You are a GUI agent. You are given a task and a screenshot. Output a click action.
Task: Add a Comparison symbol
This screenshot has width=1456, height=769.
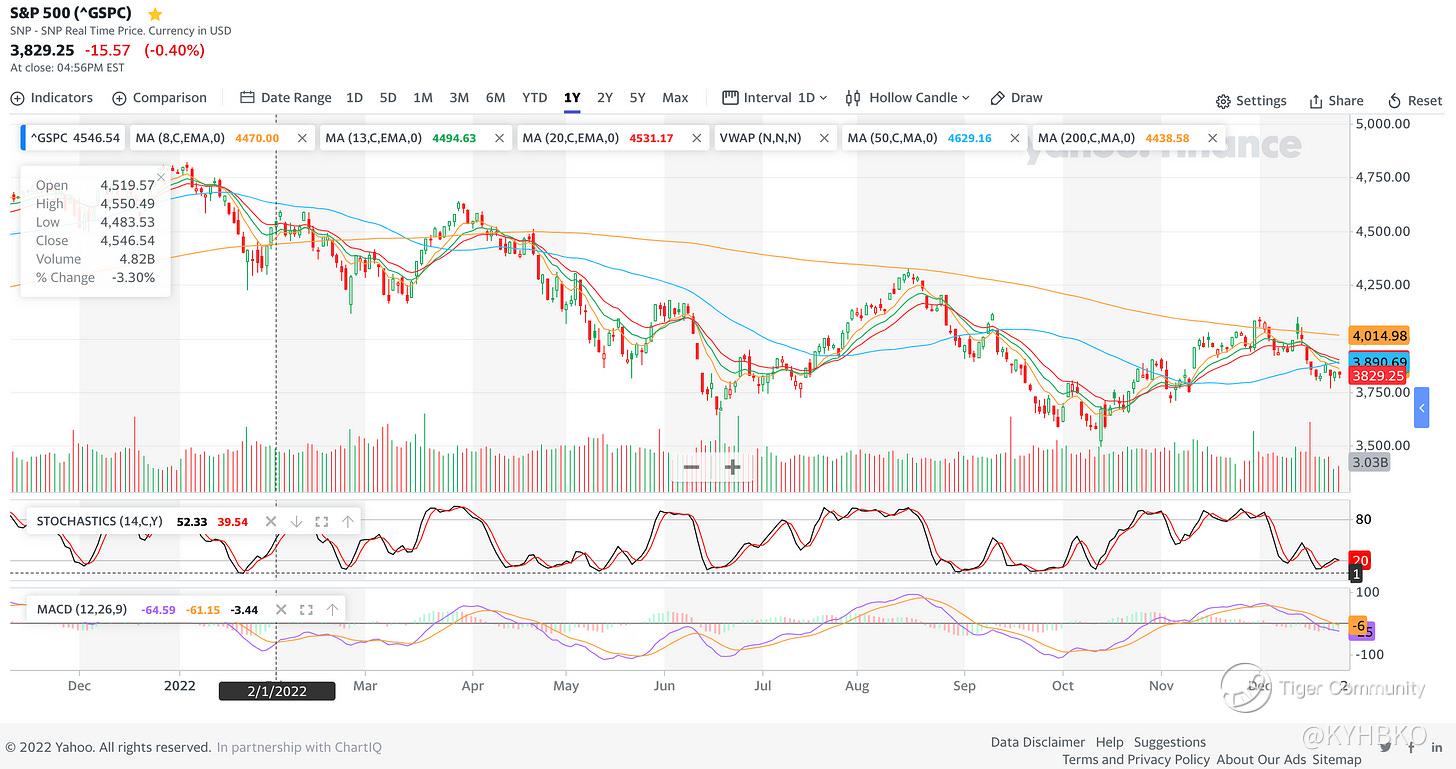159,98
